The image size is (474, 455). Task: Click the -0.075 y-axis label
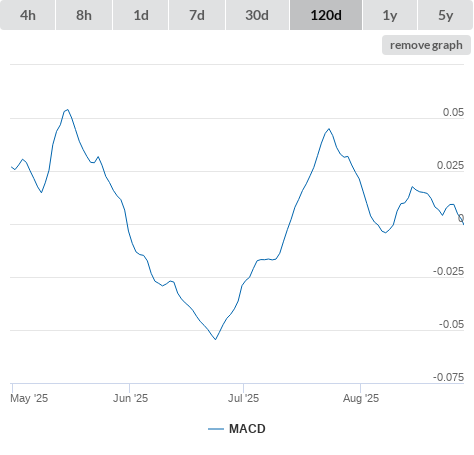(x=448, y=377)
